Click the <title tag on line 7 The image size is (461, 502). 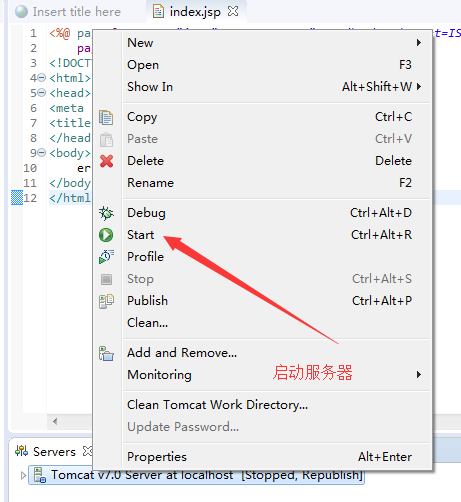point(70,123)
